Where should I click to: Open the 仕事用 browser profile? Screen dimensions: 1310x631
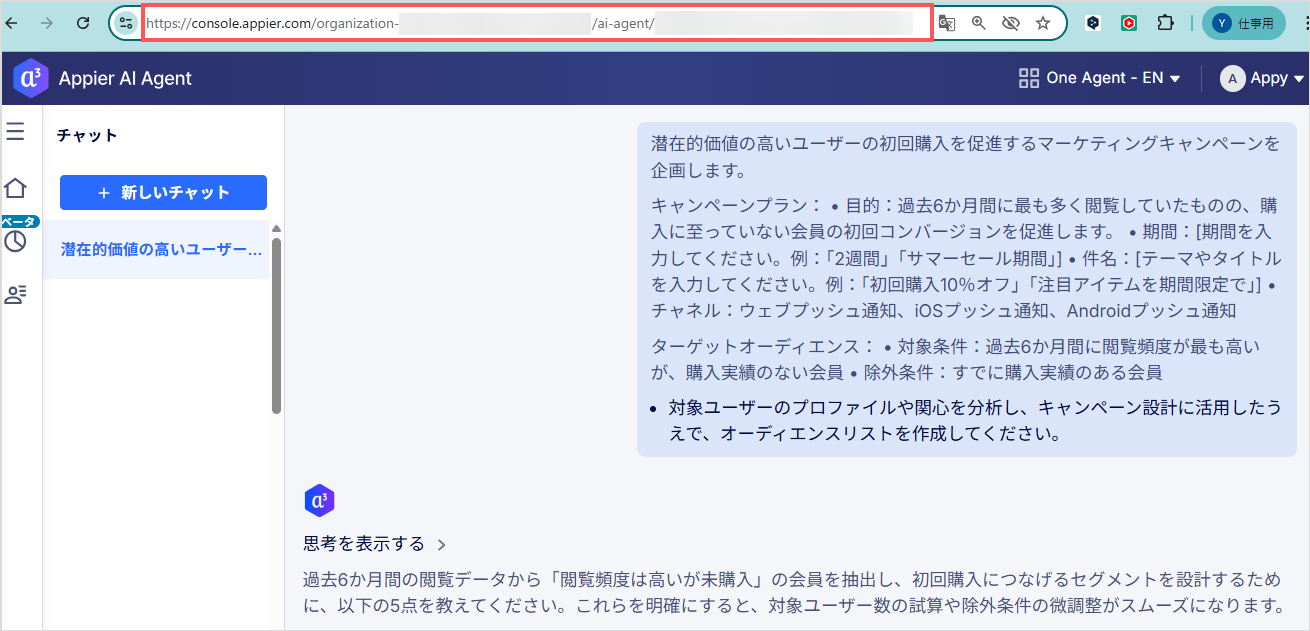(x=1243, y=23)
